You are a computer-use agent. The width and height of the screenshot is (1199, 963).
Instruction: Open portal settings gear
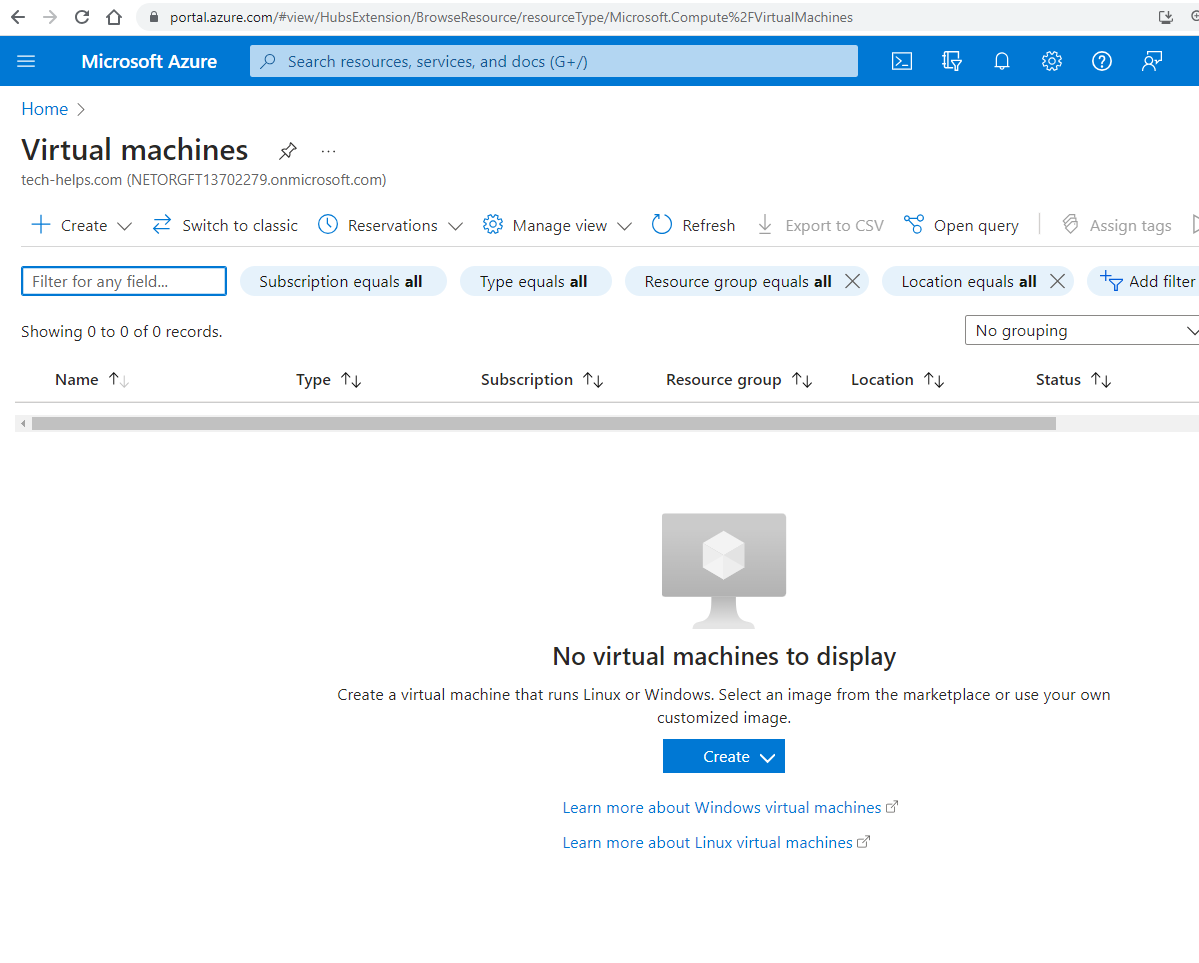(1051, 61)
